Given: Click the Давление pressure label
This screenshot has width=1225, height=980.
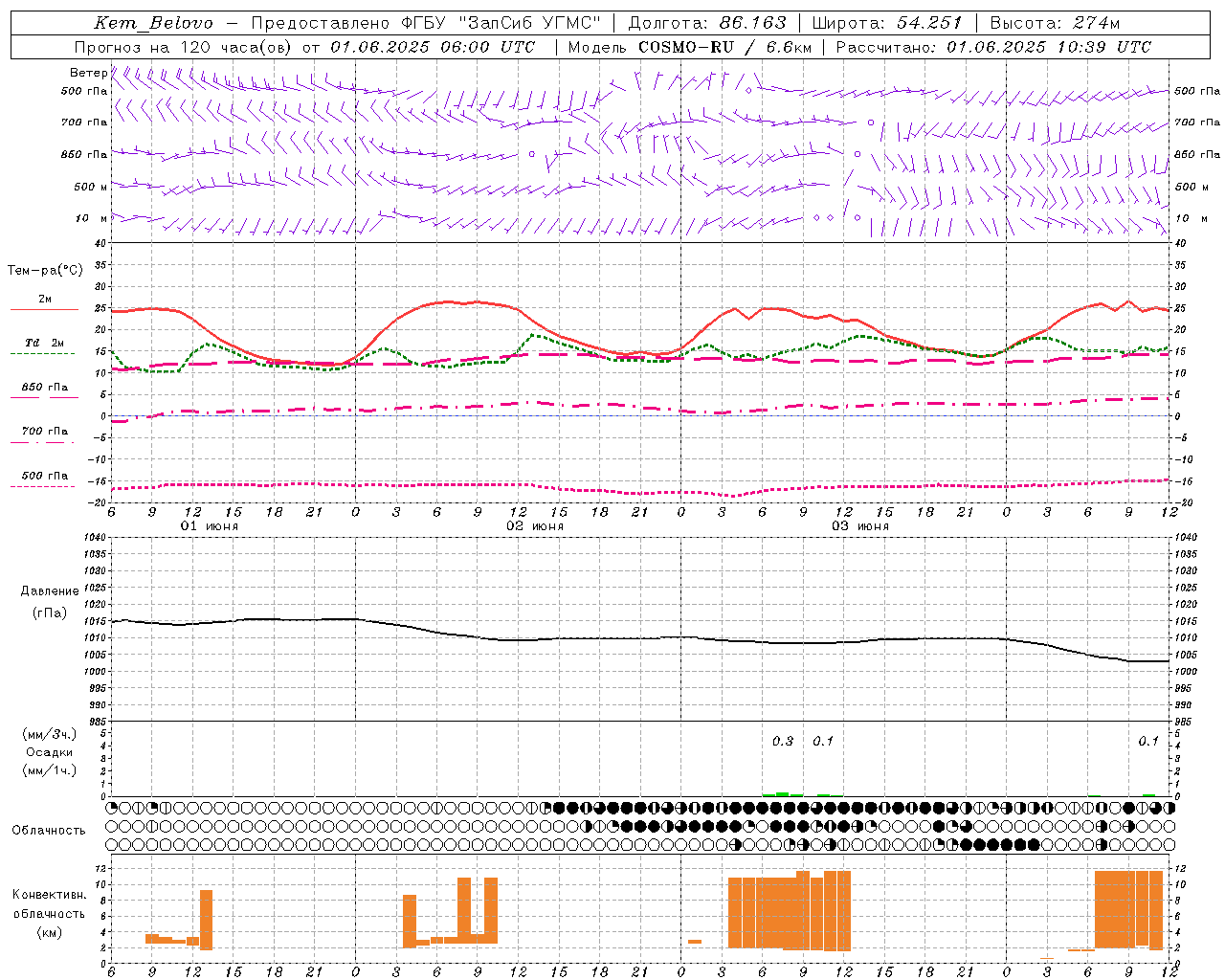Looking at the screenshot, I should 49,591.
